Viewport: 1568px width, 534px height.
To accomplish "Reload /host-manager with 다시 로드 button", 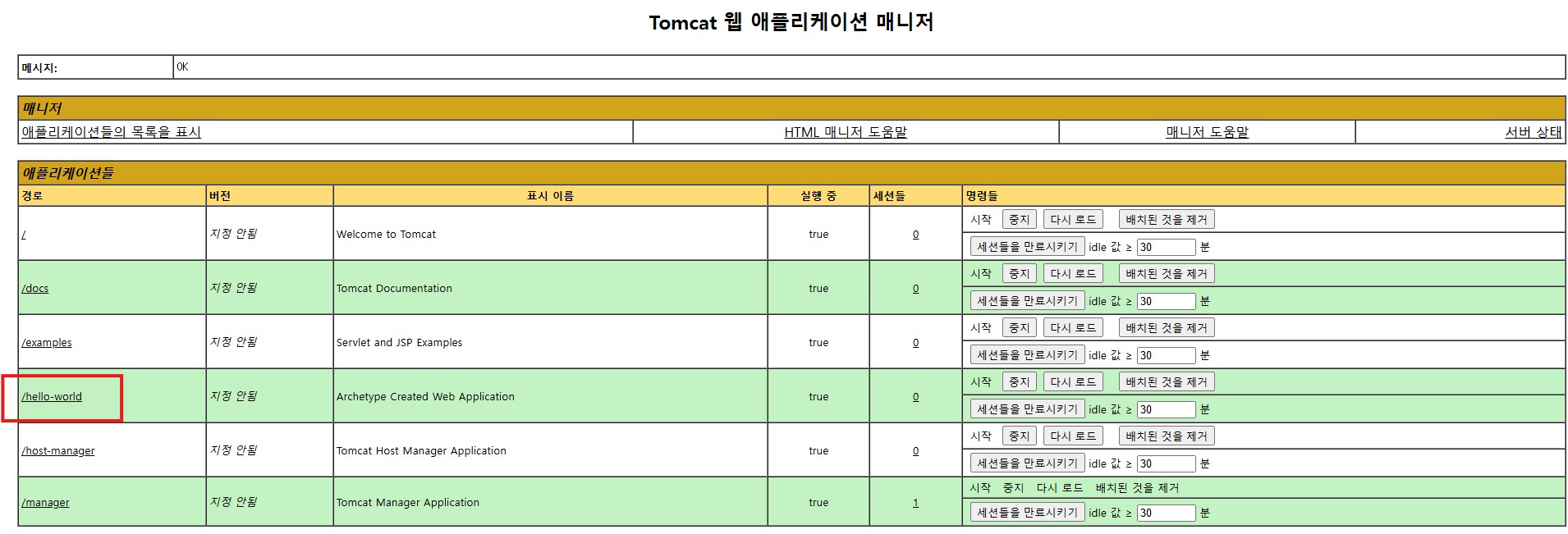I will 1073,436.
